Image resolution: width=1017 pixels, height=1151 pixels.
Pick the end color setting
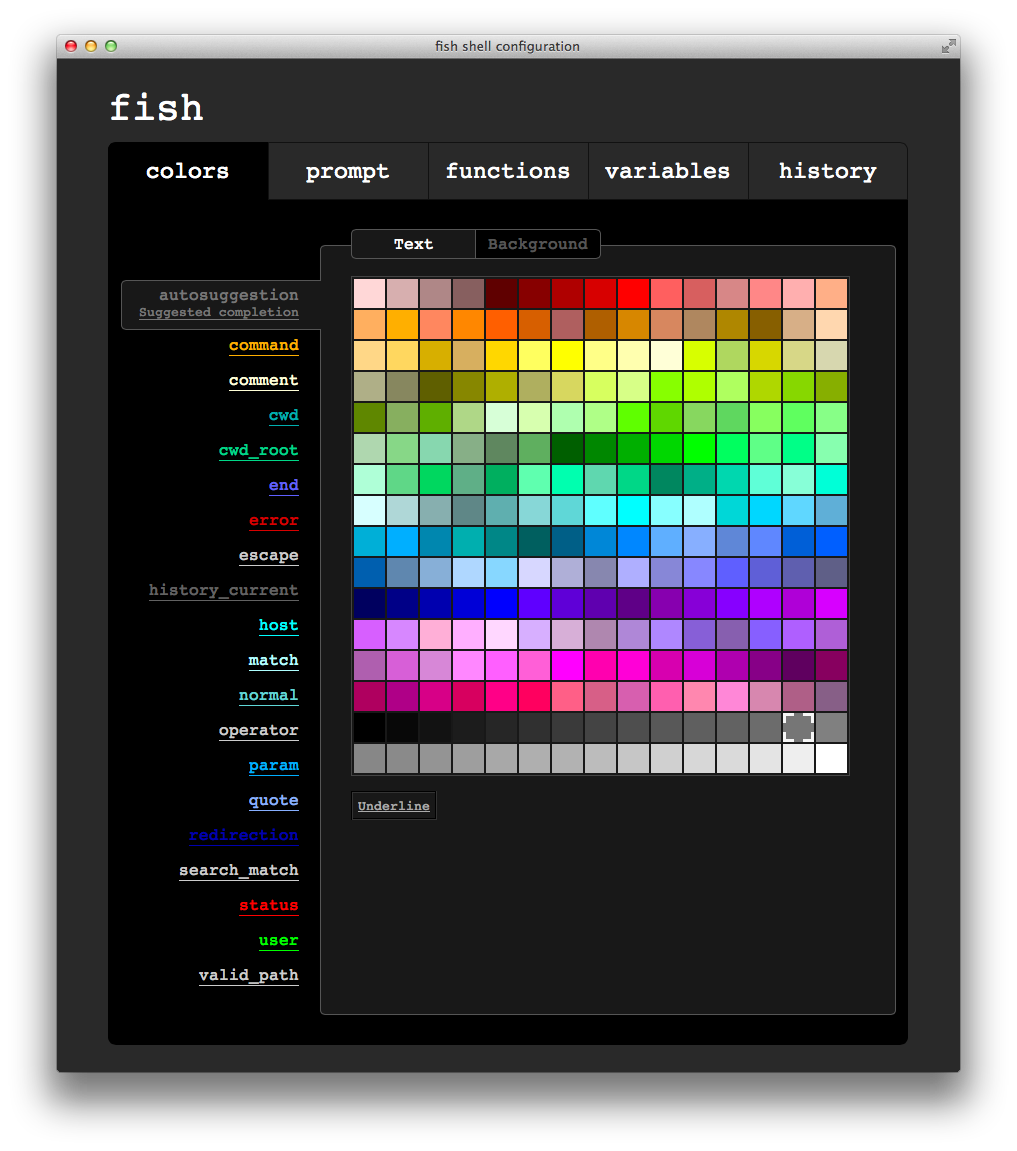pyautogui.click(x=283, y=485)
